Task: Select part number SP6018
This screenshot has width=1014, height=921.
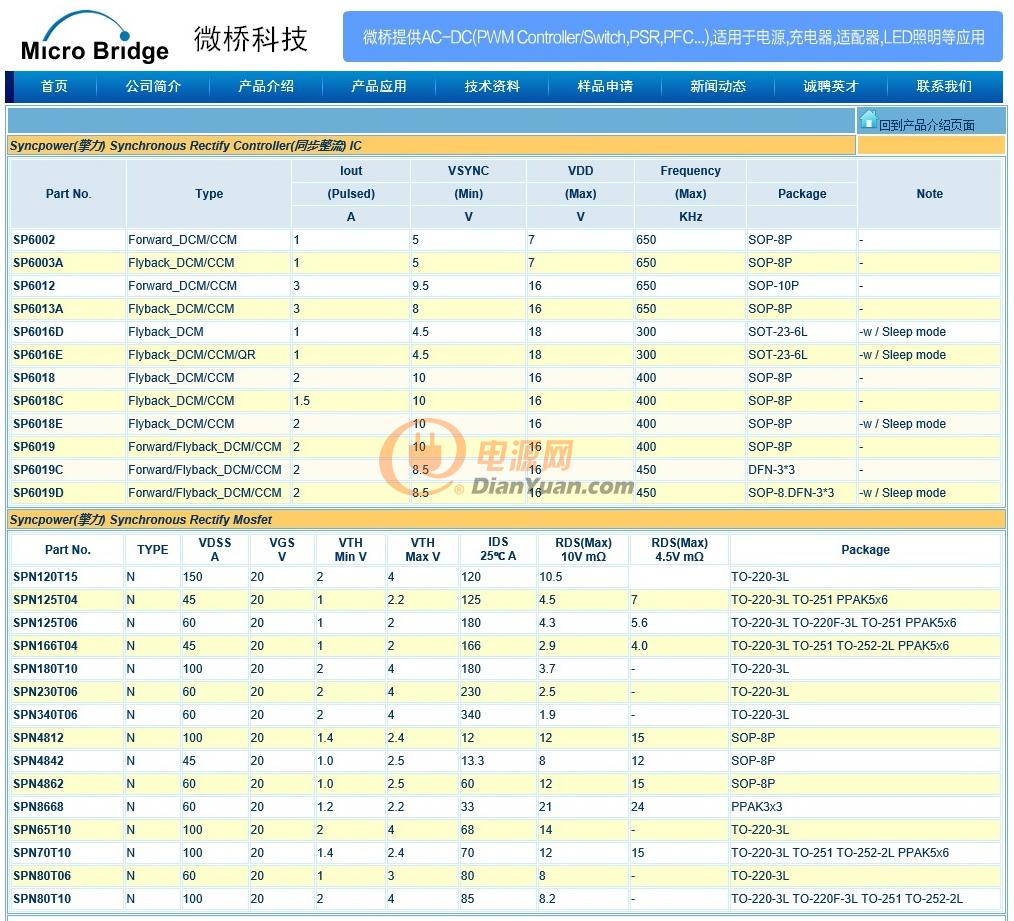Action: [x=34, y=378]
